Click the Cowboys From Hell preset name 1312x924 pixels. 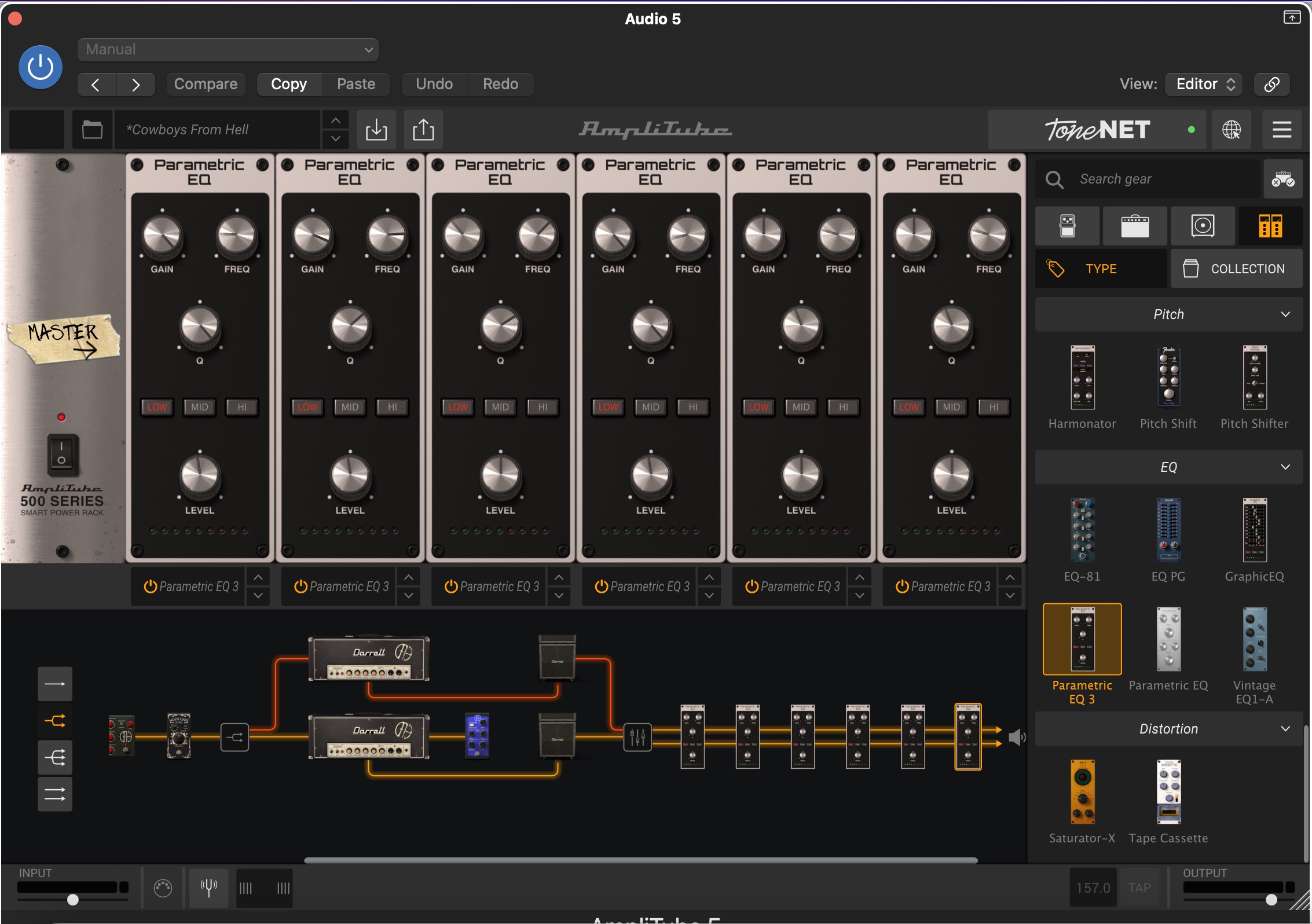pos(217,130)
